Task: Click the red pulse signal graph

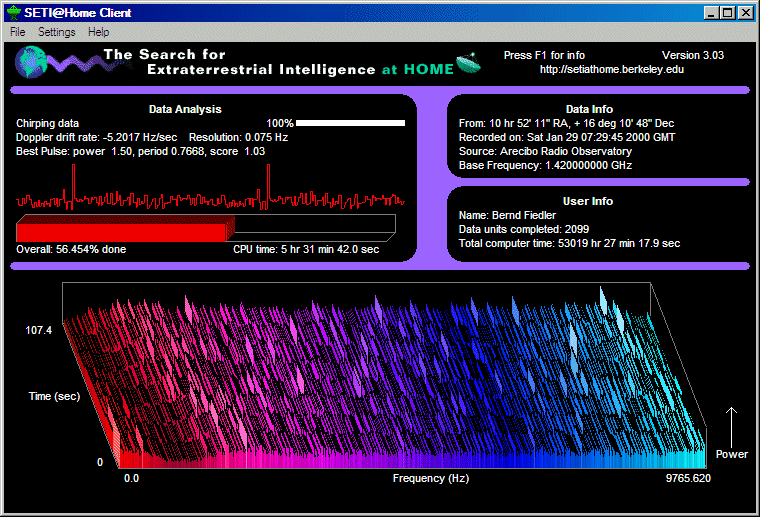Action: (210, 187)
